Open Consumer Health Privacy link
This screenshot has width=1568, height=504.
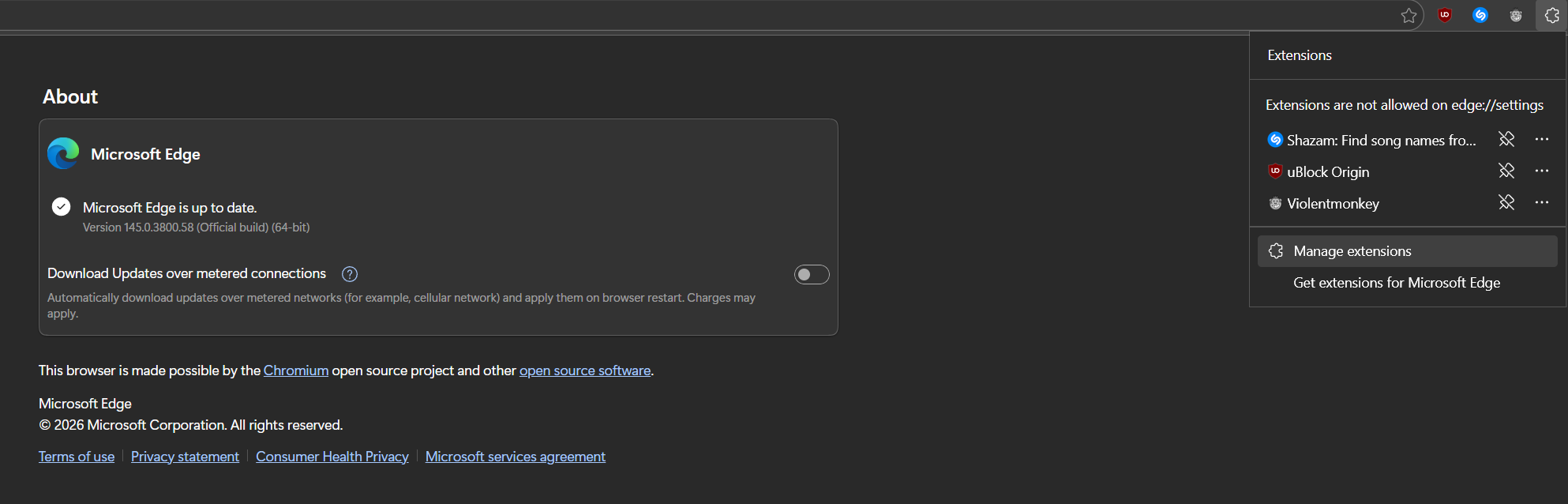(332, 457)
